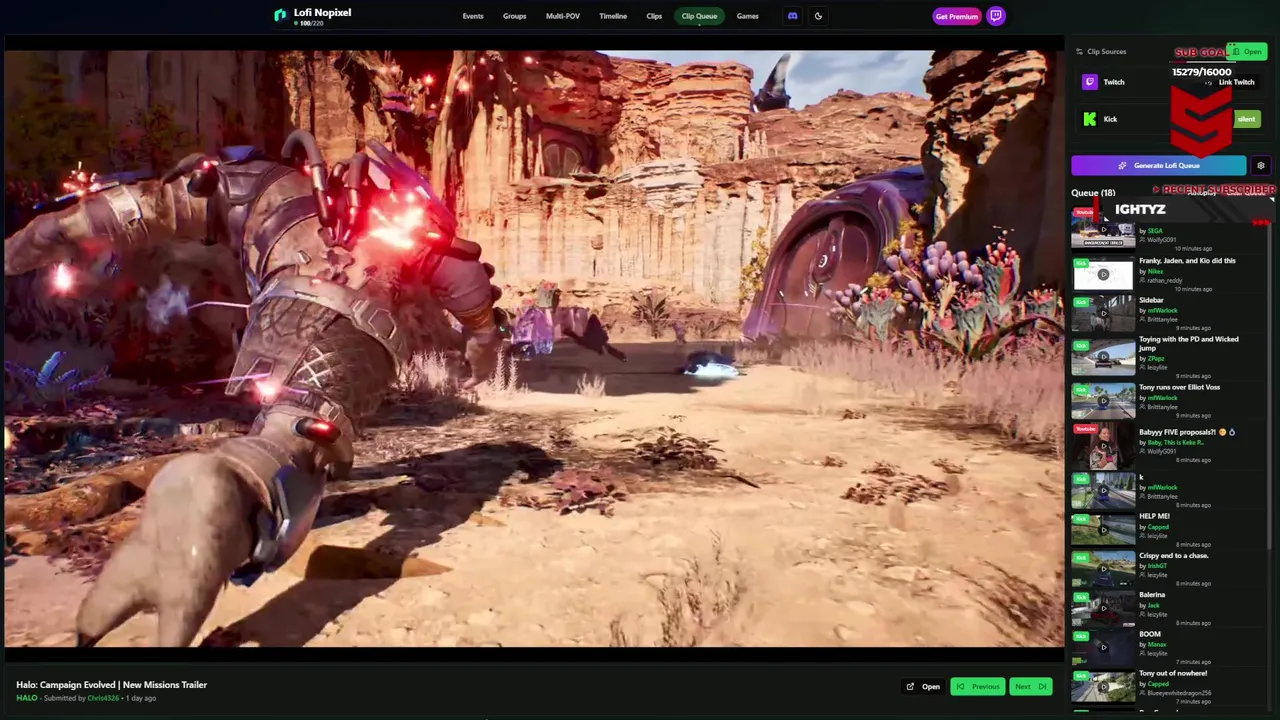Screen dimensions: 1280x720
Task: Click the Twitch source icon
Action: [x=1090, y=82]
